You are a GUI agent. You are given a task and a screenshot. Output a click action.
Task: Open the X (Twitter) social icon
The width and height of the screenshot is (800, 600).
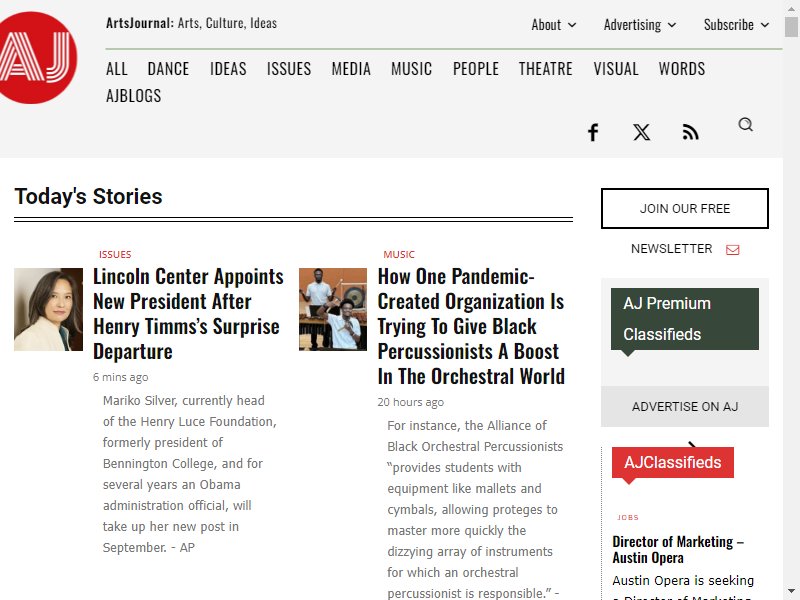click(641, 132)
